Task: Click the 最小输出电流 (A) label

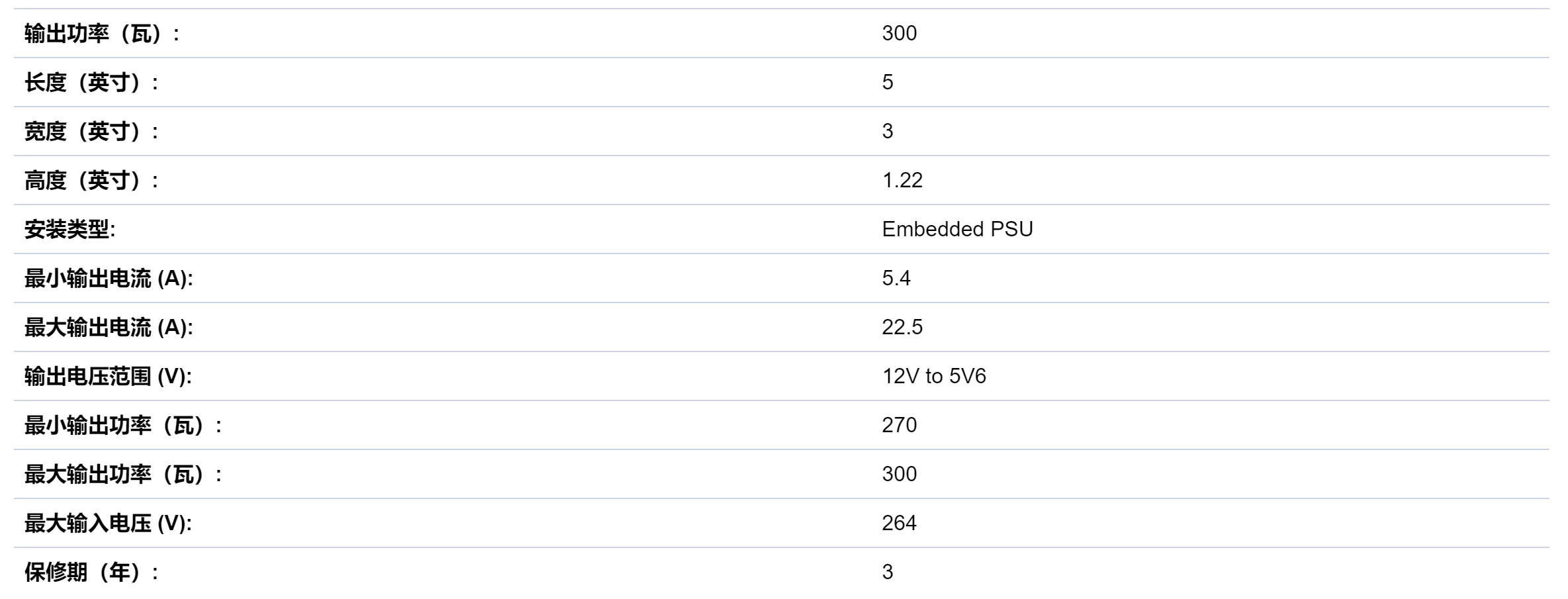Action: click(109, 278)
